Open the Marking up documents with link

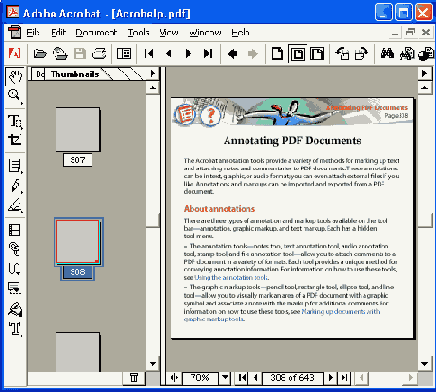coord(340,311)
